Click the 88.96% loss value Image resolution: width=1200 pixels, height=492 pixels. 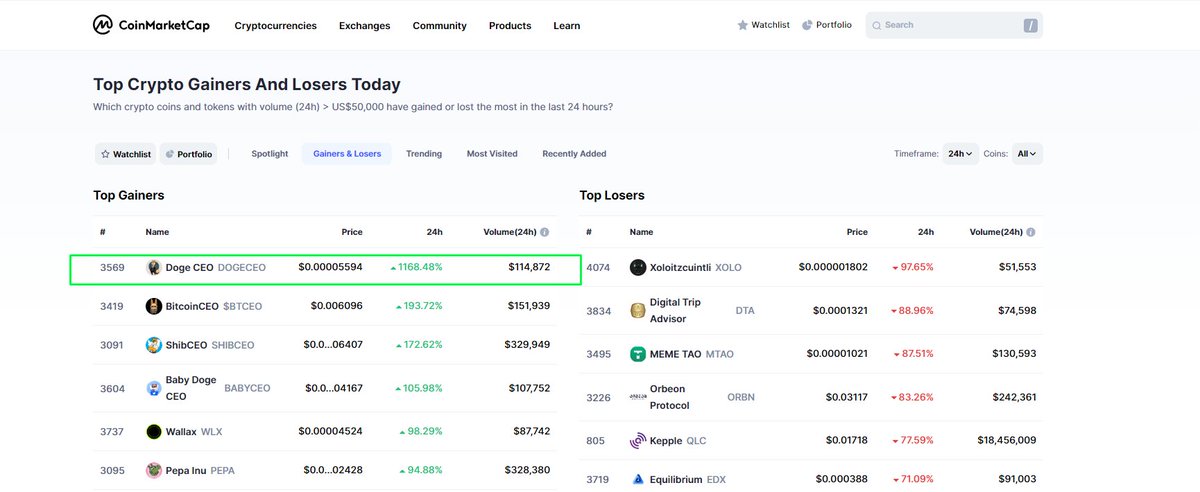pyautogui.click(x=912, y=311)
